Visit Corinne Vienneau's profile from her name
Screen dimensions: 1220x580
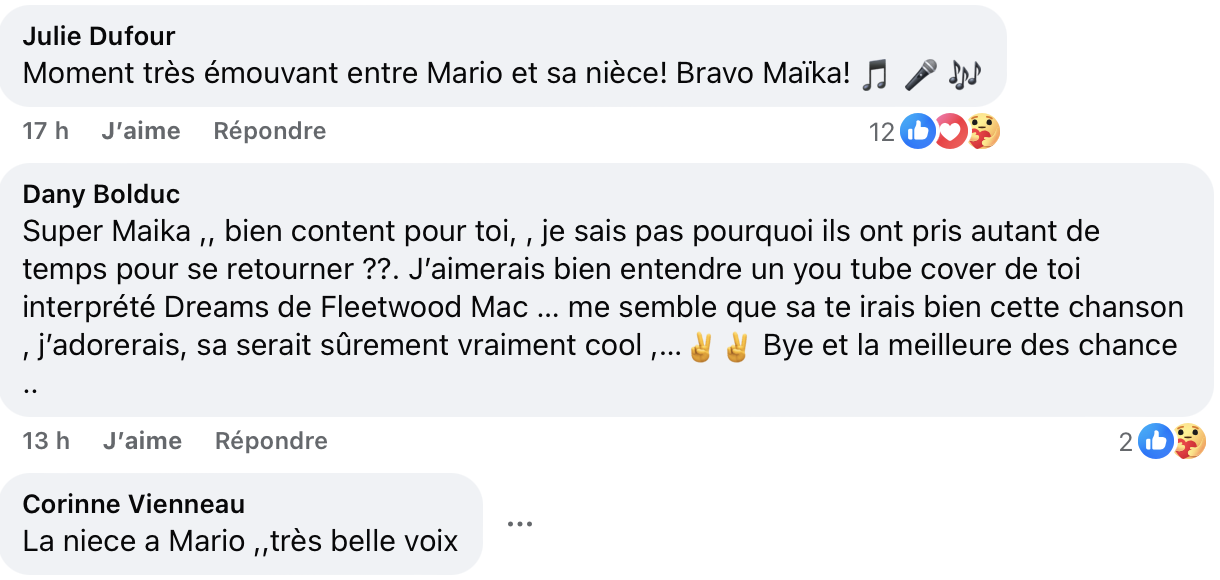point(134,504)
